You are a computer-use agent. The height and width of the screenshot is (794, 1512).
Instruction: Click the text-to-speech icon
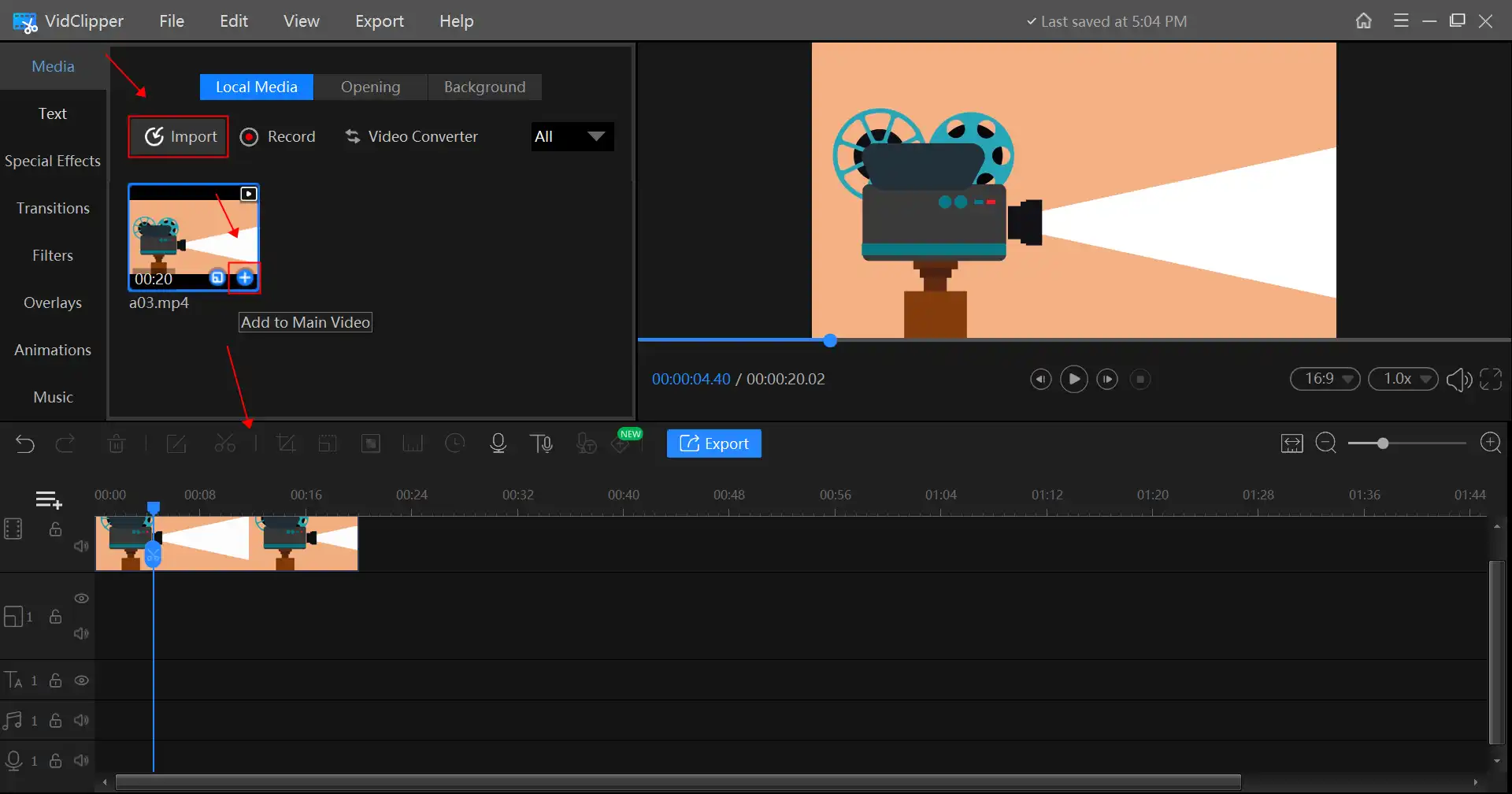tap(541, 443)
